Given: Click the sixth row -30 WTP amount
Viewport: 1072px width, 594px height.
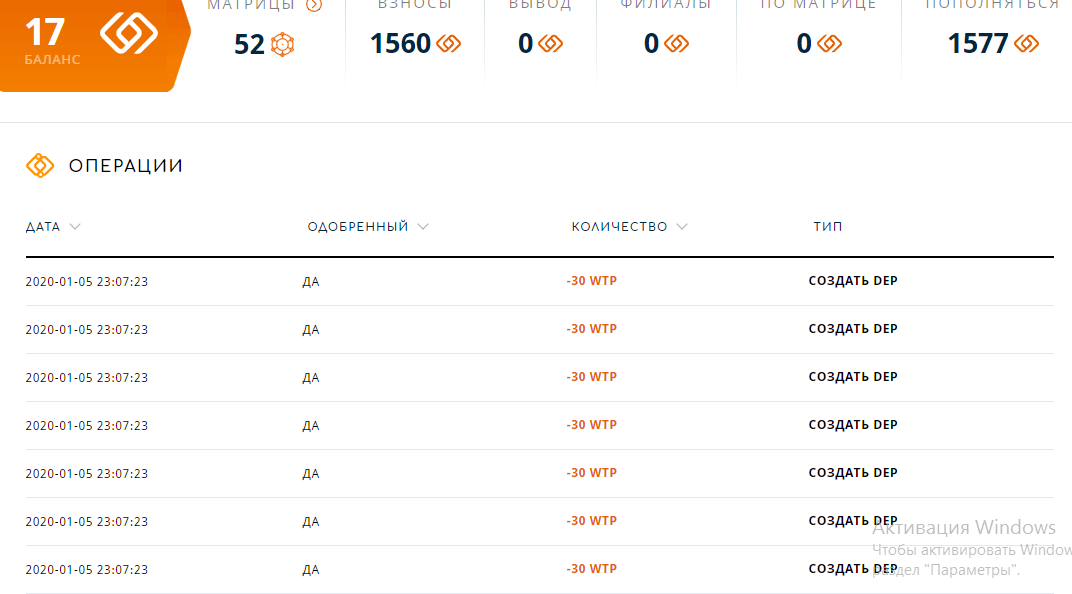Looking at the screenshot, I should (x=591, y=520).
